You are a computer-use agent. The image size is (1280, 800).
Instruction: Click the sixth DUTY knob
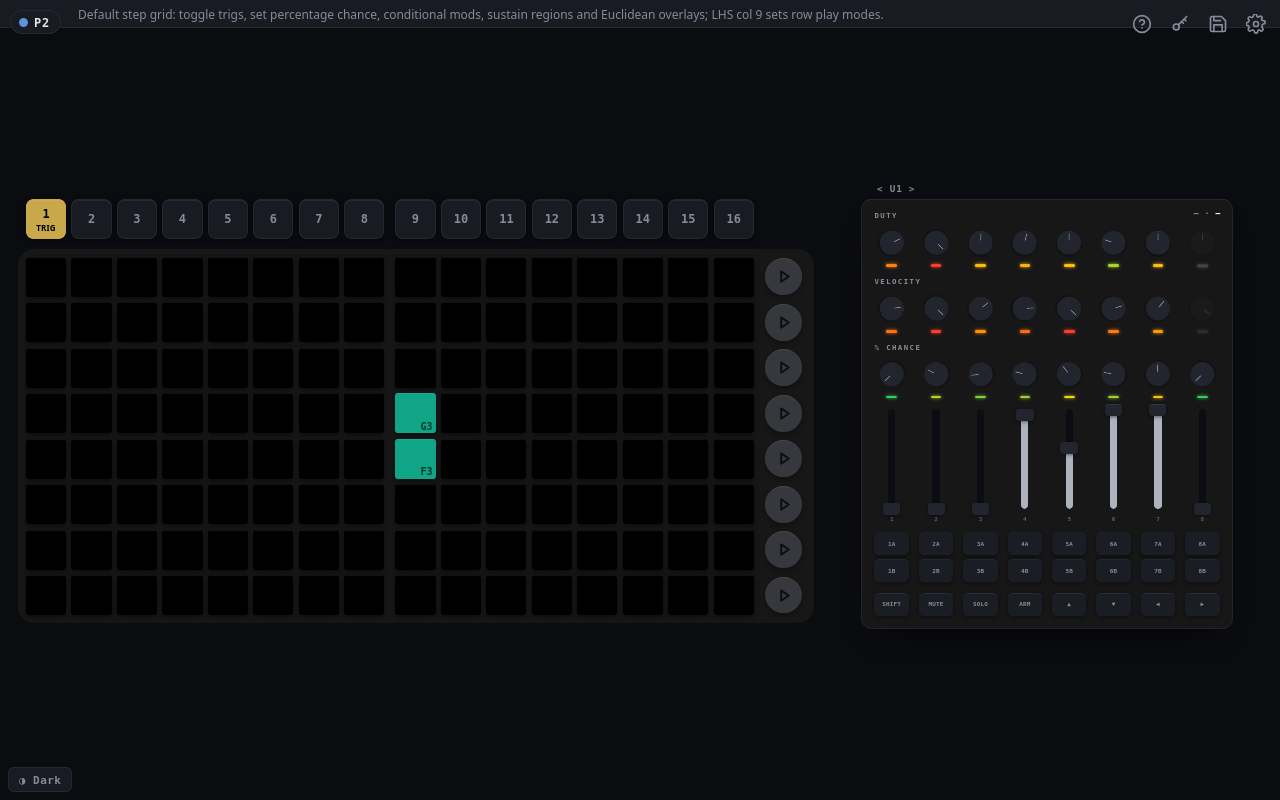(1113, 243)
